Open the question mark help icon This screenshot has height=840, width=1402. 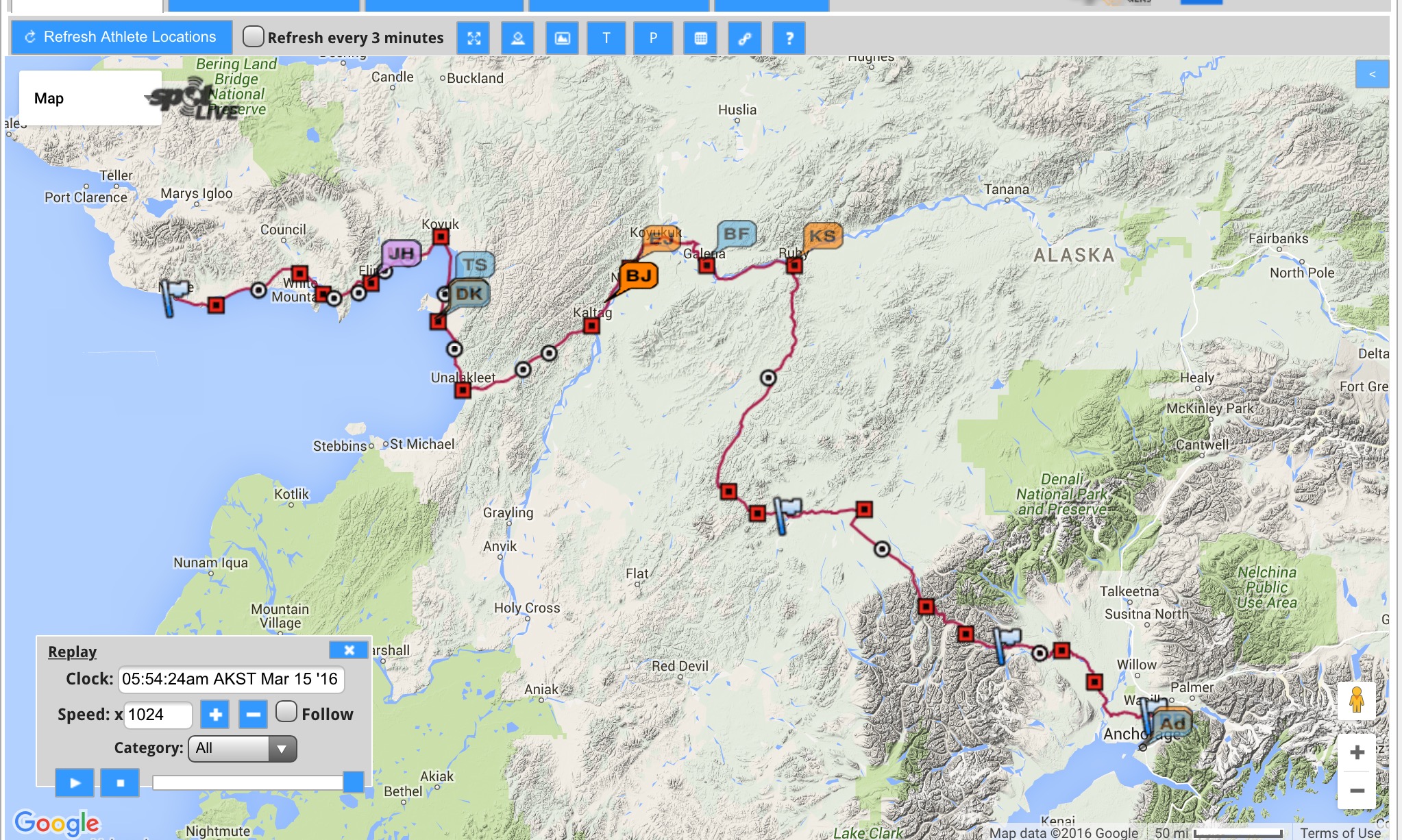[x=789, y=38]
